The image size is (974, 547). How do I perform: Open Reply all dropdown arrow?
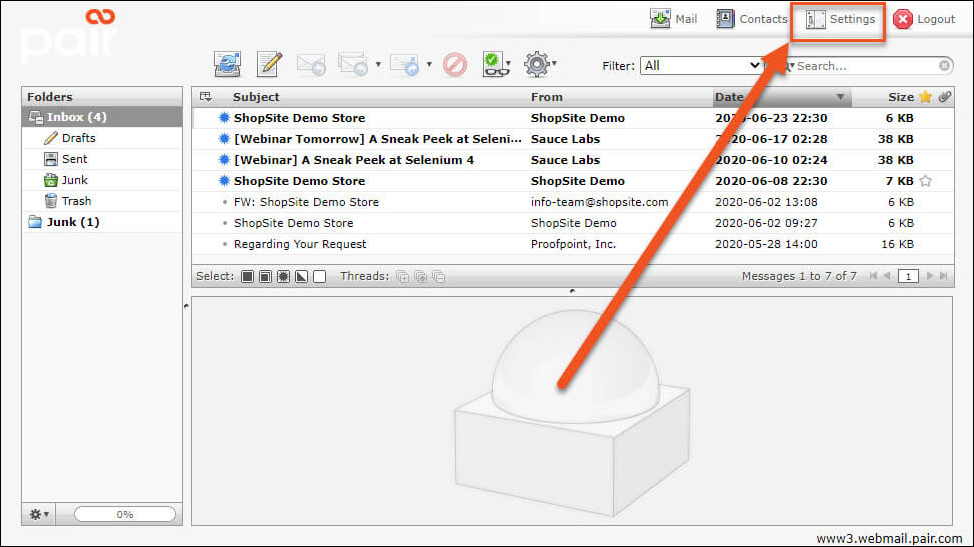(378, 64)
